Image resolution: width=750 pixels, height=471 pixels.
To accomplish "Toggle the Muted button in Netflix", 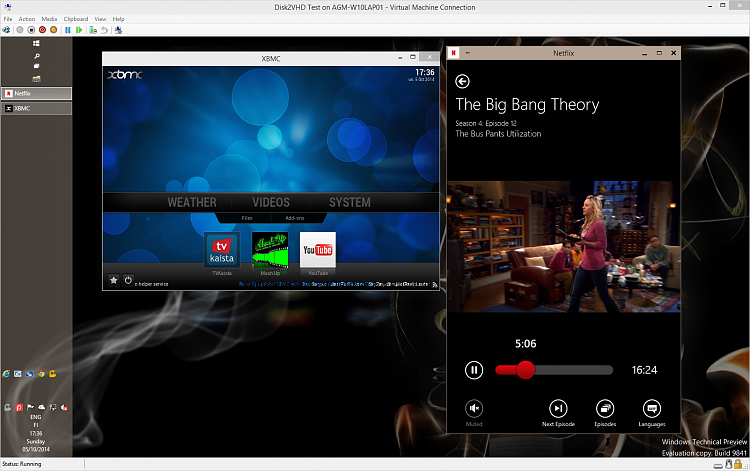I will point(474,413).
